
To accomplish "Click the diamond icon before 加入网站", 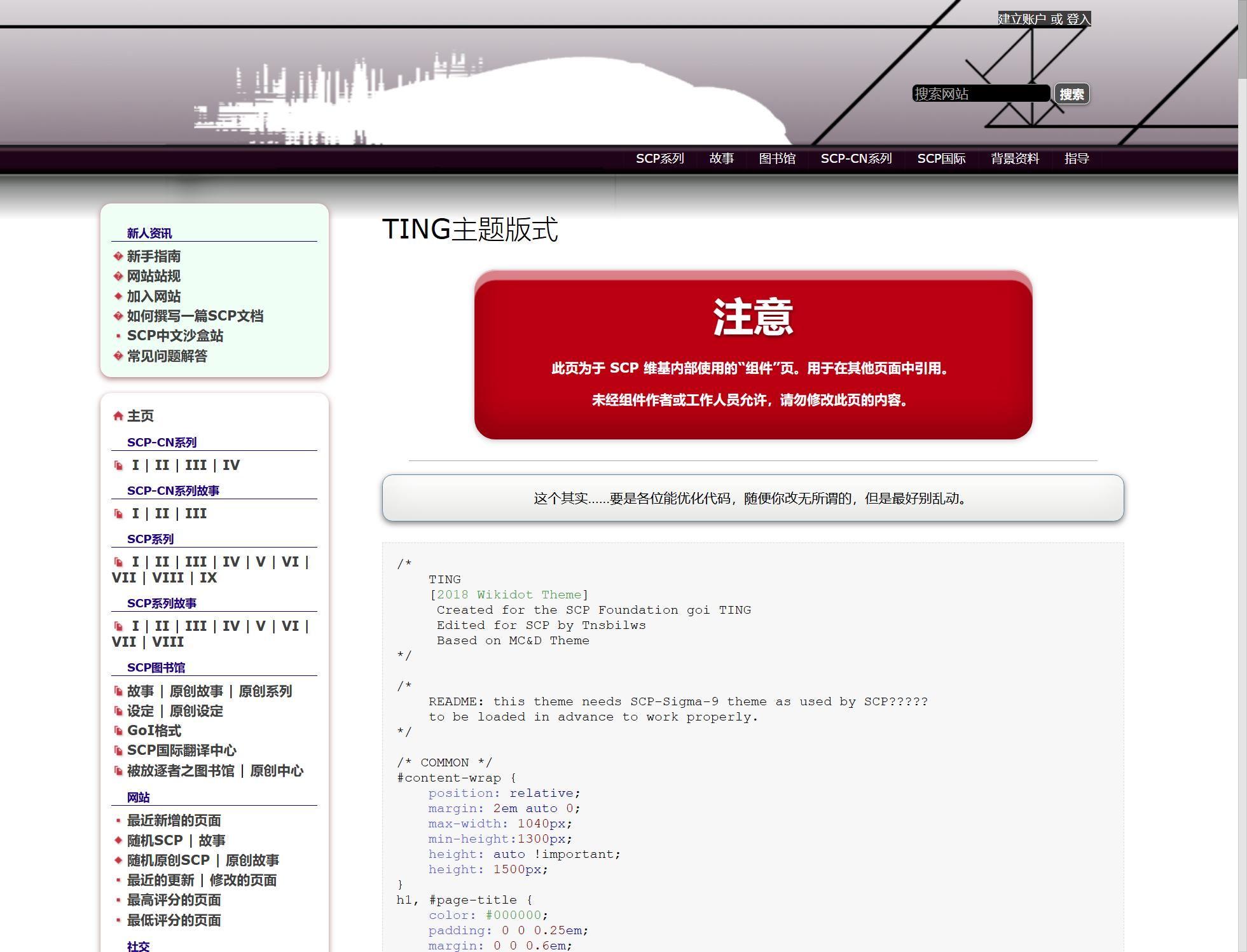I will point(117,296).
